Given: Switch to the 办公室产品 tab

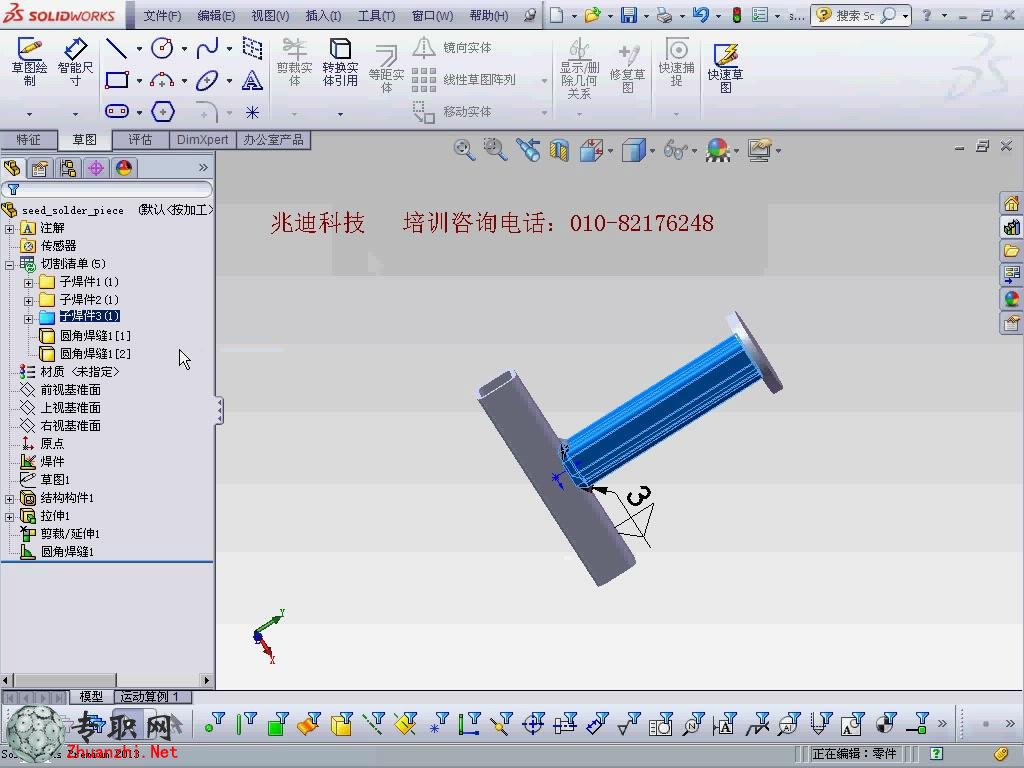Looking at the screenshot, I should coord(273,140).
